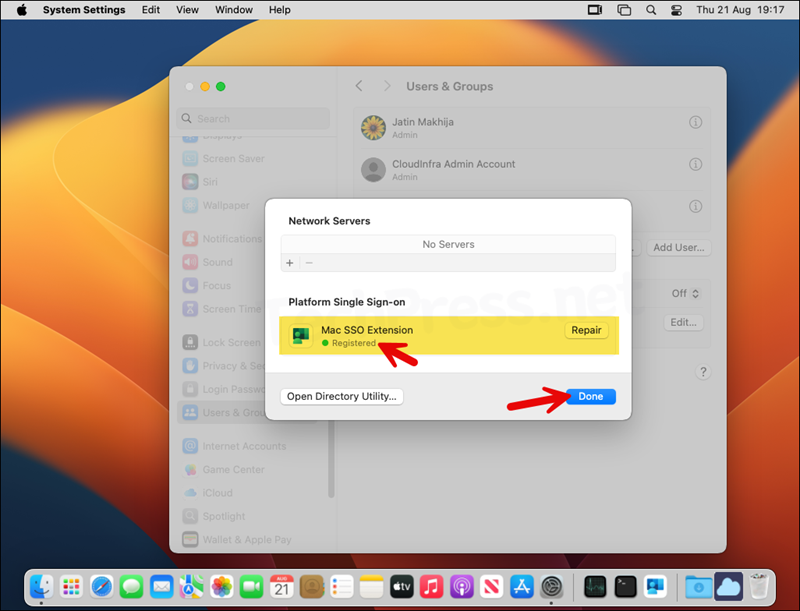This screenshot has height=611, width=800.
Task: Click Add User button in Users & Groups
Action: click(x=679, y=247)
